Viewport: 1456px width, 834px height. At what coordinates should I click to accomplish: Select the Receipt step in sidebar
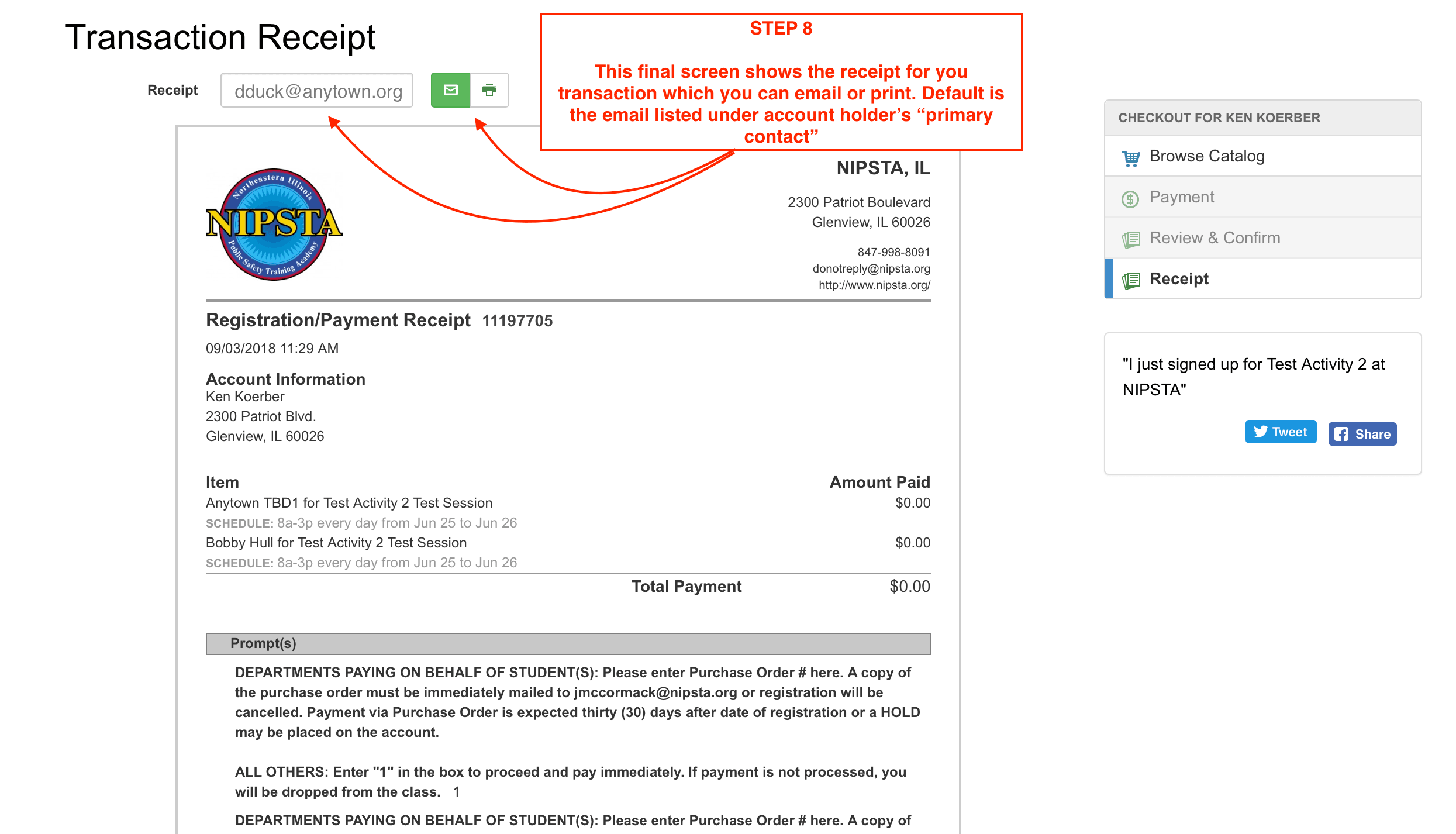(1179, 279)
